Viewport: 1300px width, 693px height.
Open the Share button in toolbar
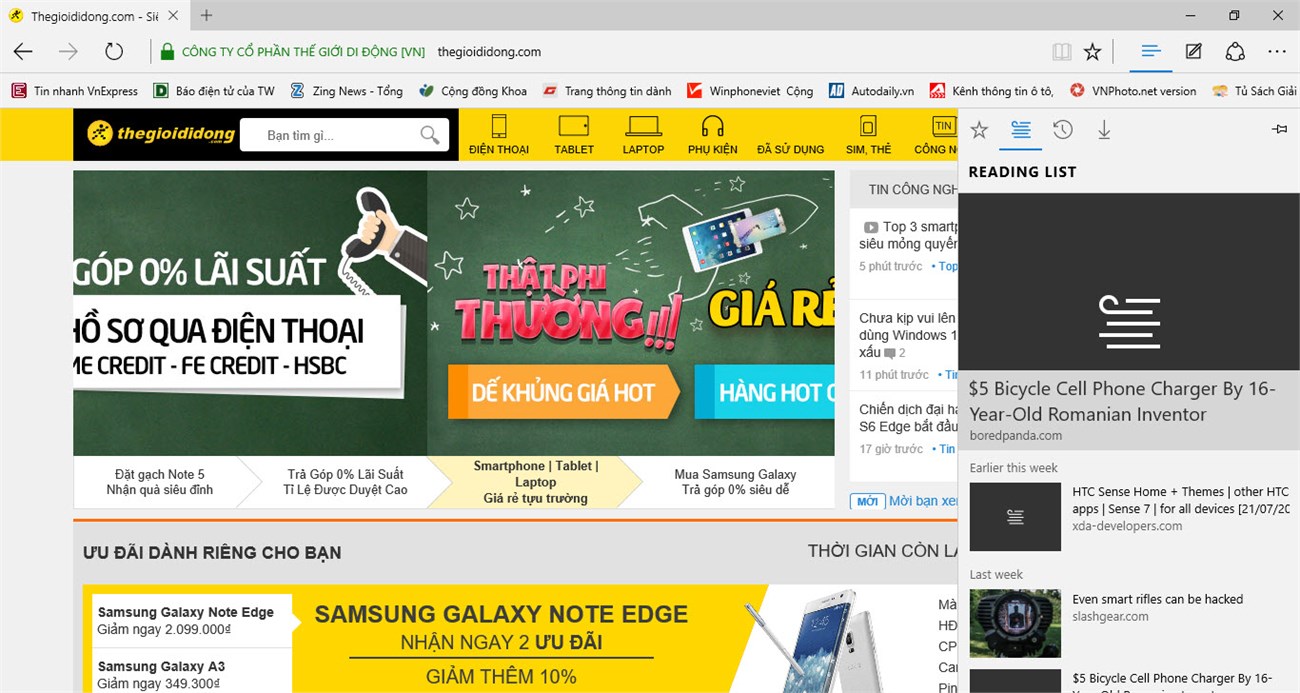point(1235,52)
